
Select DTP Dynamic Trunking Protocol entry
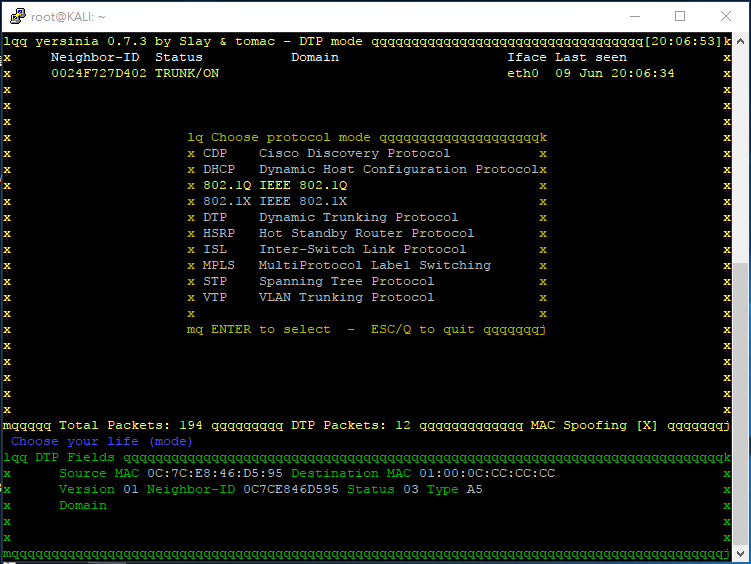click(330, 217)
